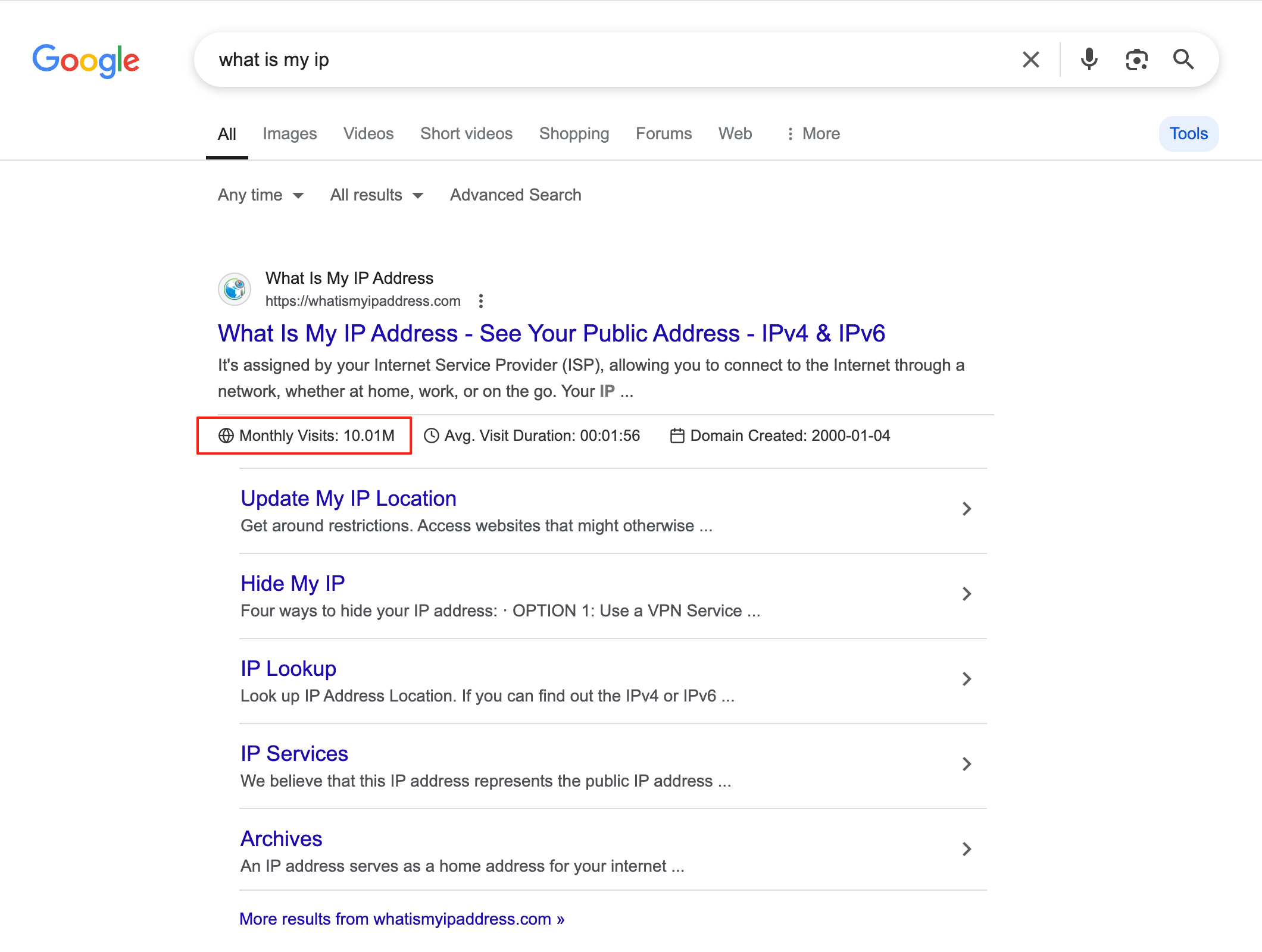Click the What Is My IP Address favicon
This screenshot has width=1262, height=952.
(235, 289)
